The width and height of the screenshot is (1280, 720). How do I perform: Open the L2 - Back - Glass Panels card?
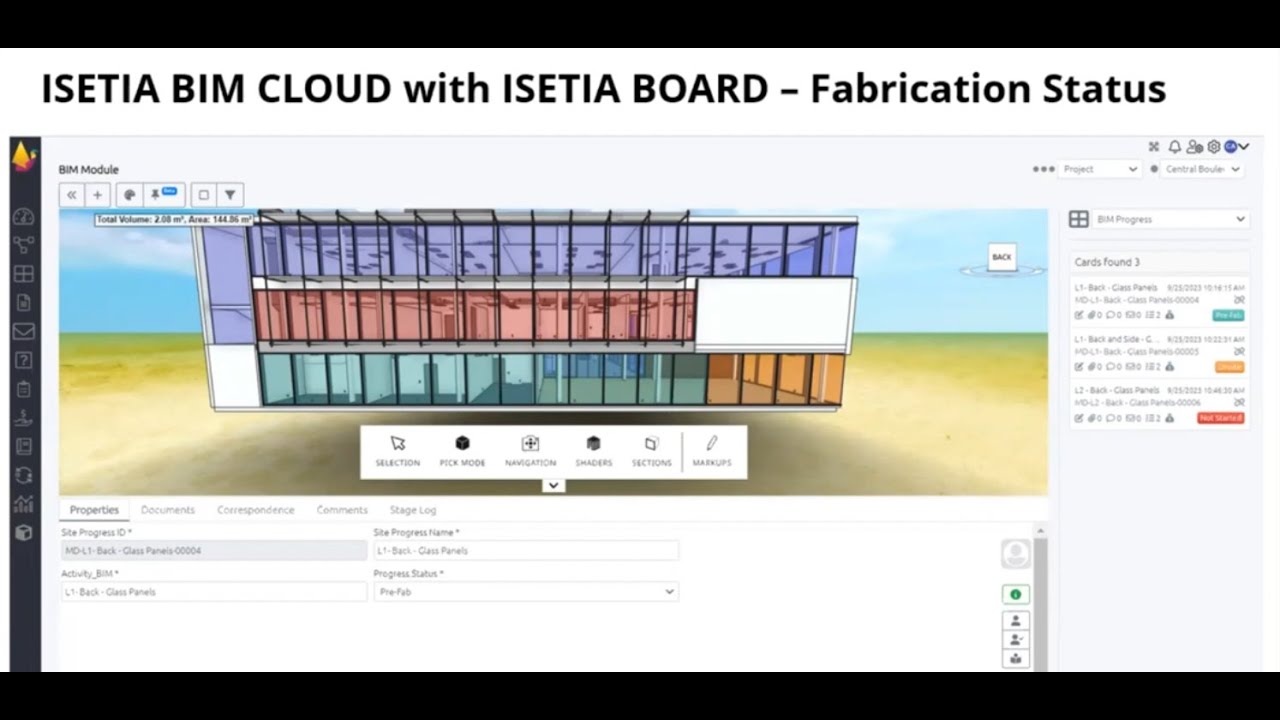[x=1159, y=404]
